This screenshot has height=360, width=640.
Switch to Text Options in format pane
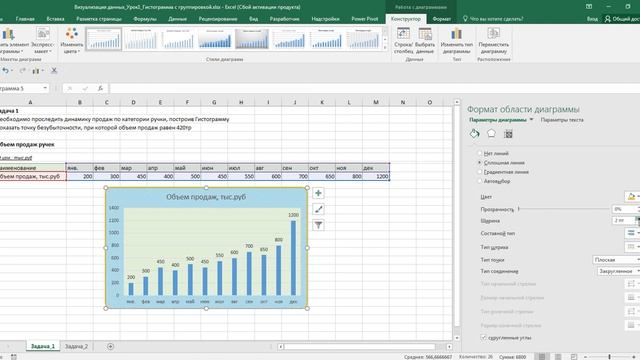[x=562, y=120]
